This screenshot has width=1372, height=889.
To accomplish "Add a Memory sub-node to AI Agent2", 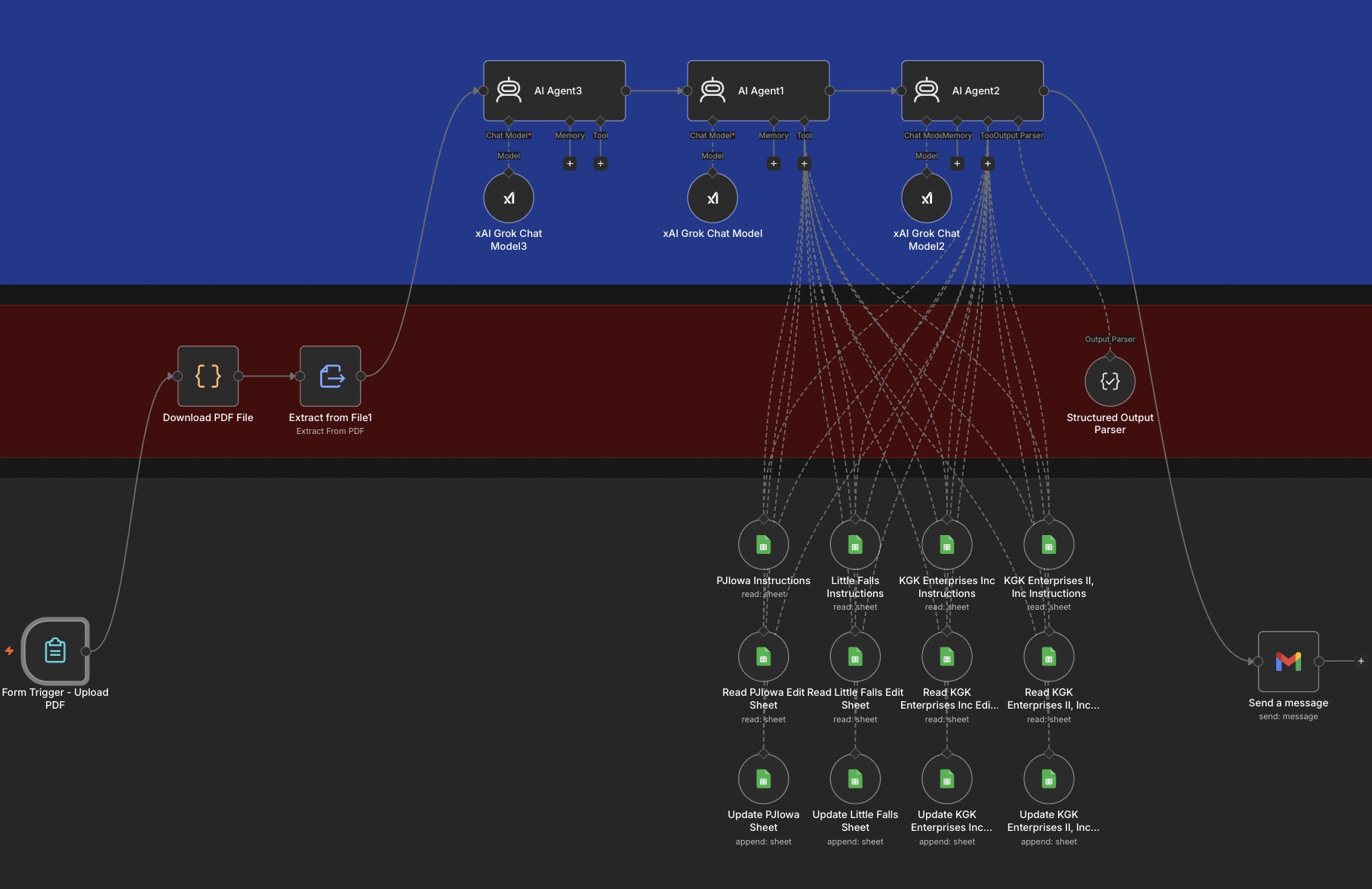I will pos(957,164).
